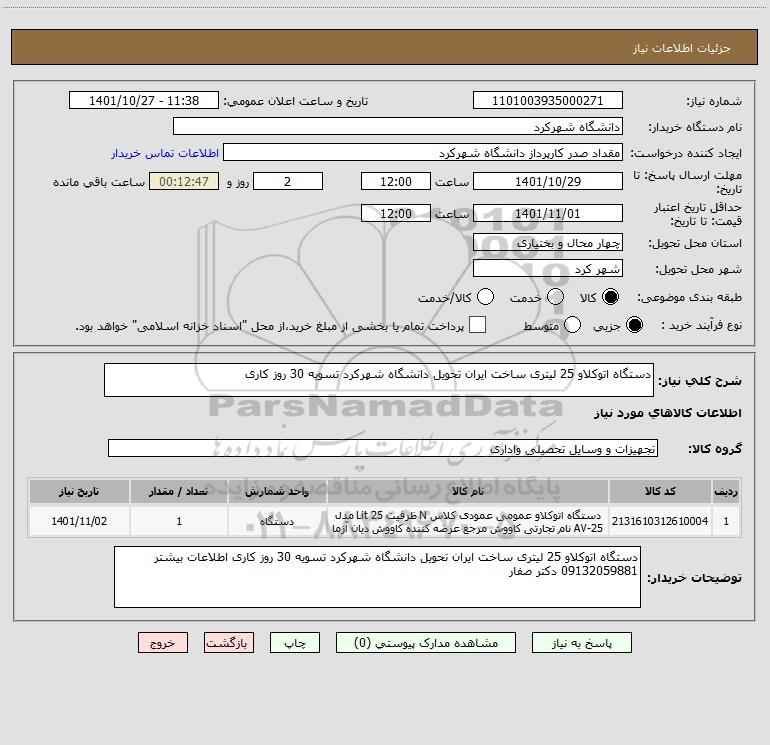Click the goods group field تجهیزات و وسایل تحصیلی

[x=383, y=448]
